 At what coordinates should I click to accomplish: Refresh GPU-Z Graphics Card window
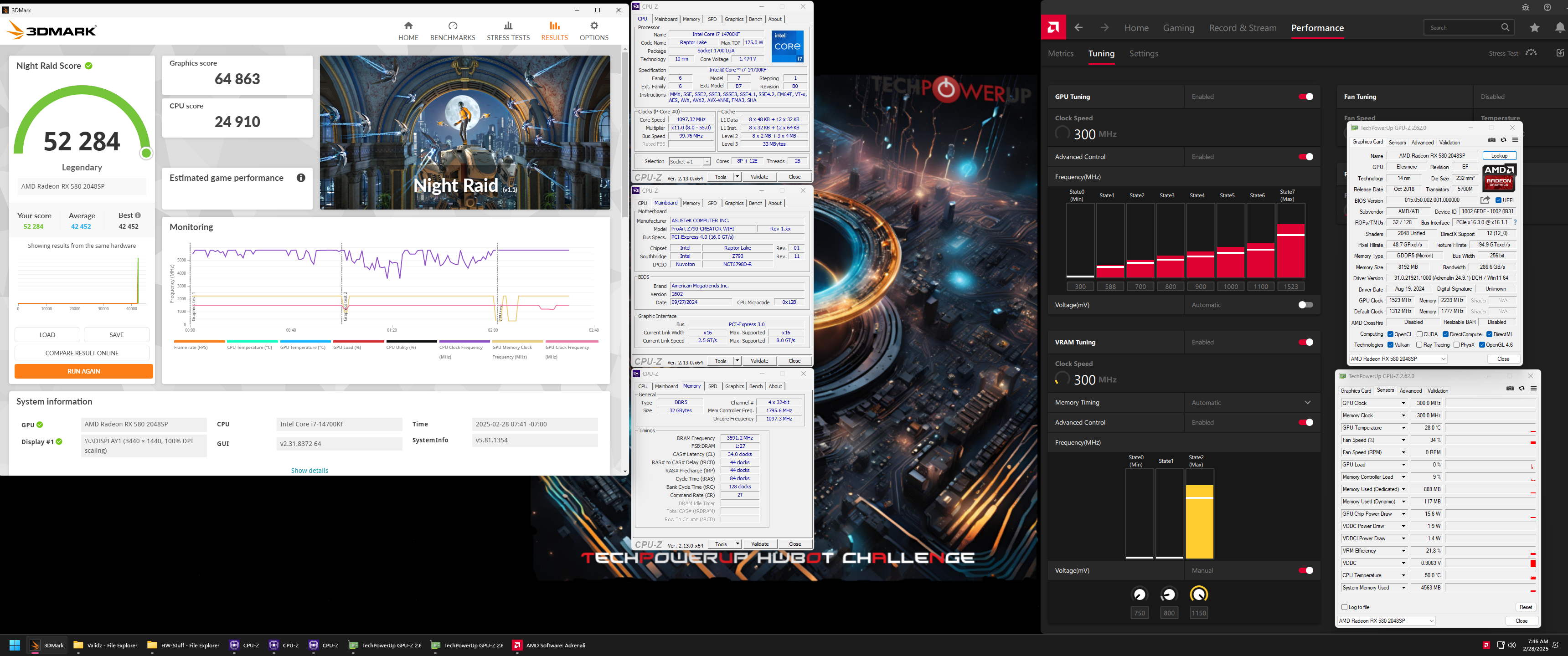(1503, 140)
